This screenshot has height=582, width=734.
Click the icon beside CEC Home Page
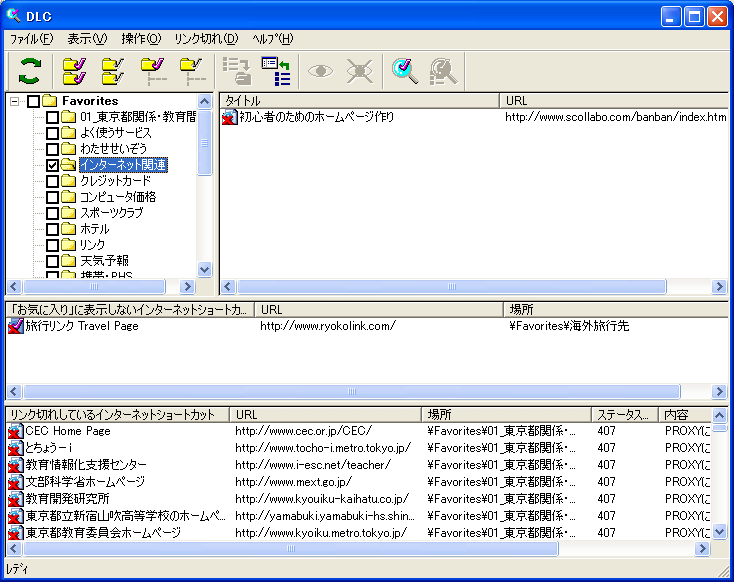coord(15,431)
